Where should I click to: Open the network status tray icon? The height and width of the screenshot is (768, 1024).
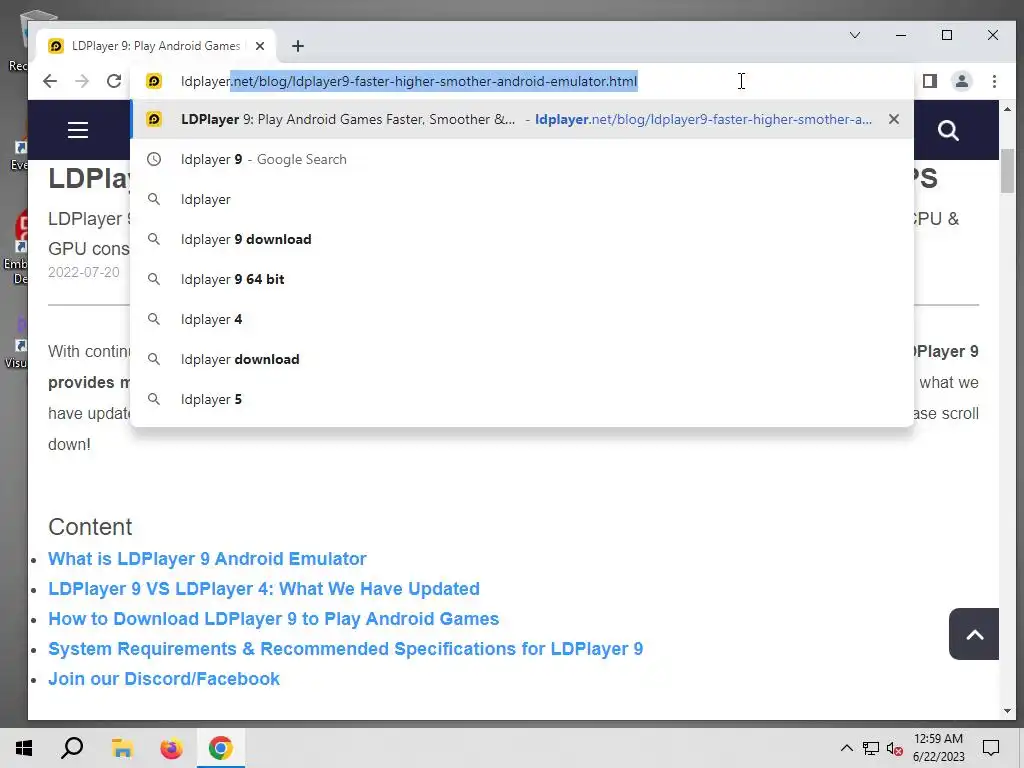point(871,748)
